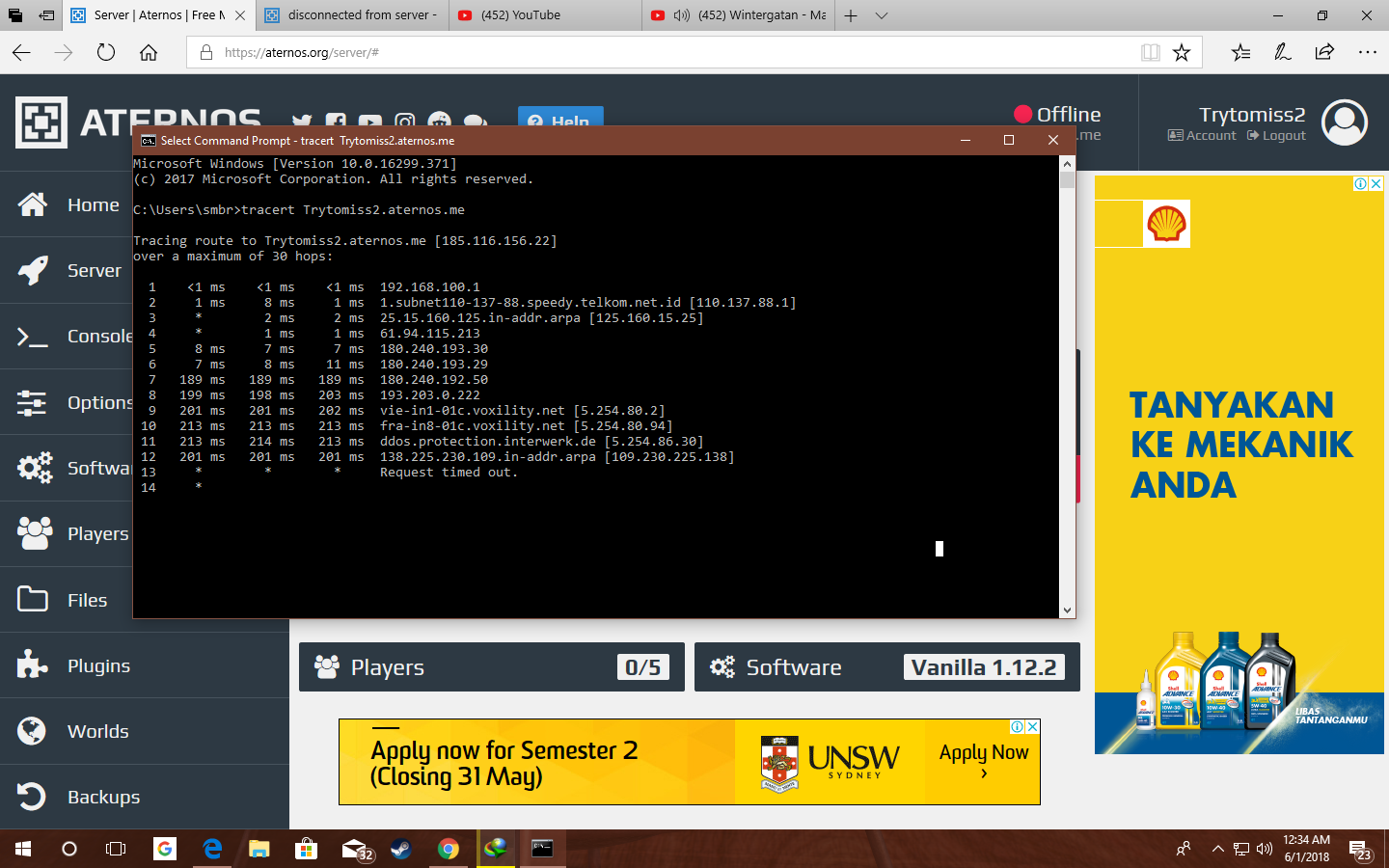Switch to the disconnected from server tab
The image size is (1389, 868).
pos(352,15)
